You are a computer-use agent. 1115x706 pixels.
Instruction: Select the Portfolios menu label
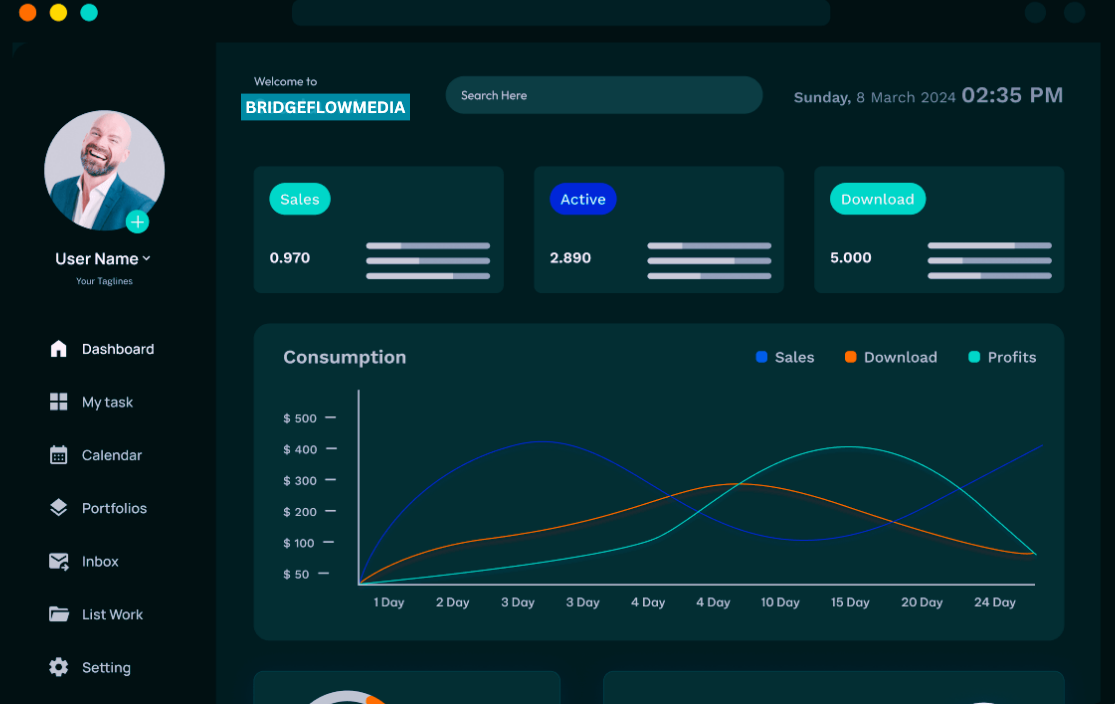click(114, 508)
